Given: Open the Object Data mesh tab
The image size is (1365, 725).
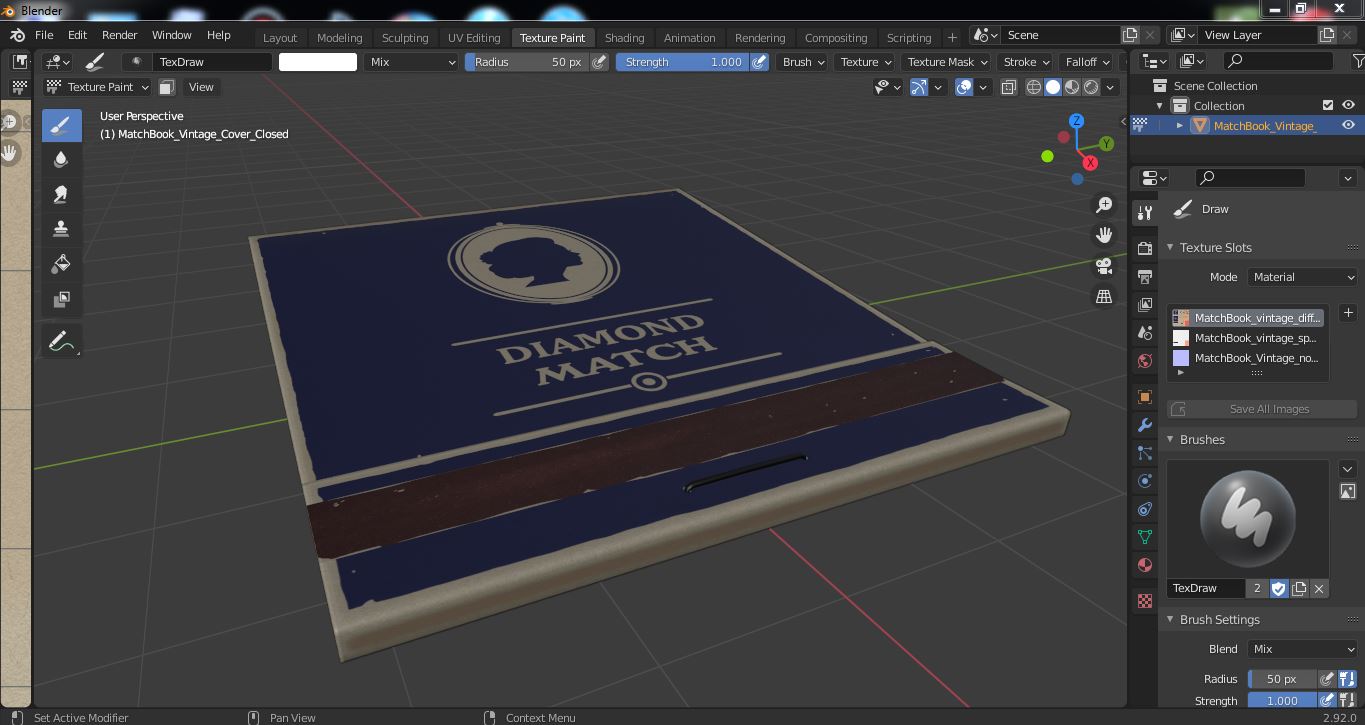Looking at the screenshot, I should (1145, 537).
